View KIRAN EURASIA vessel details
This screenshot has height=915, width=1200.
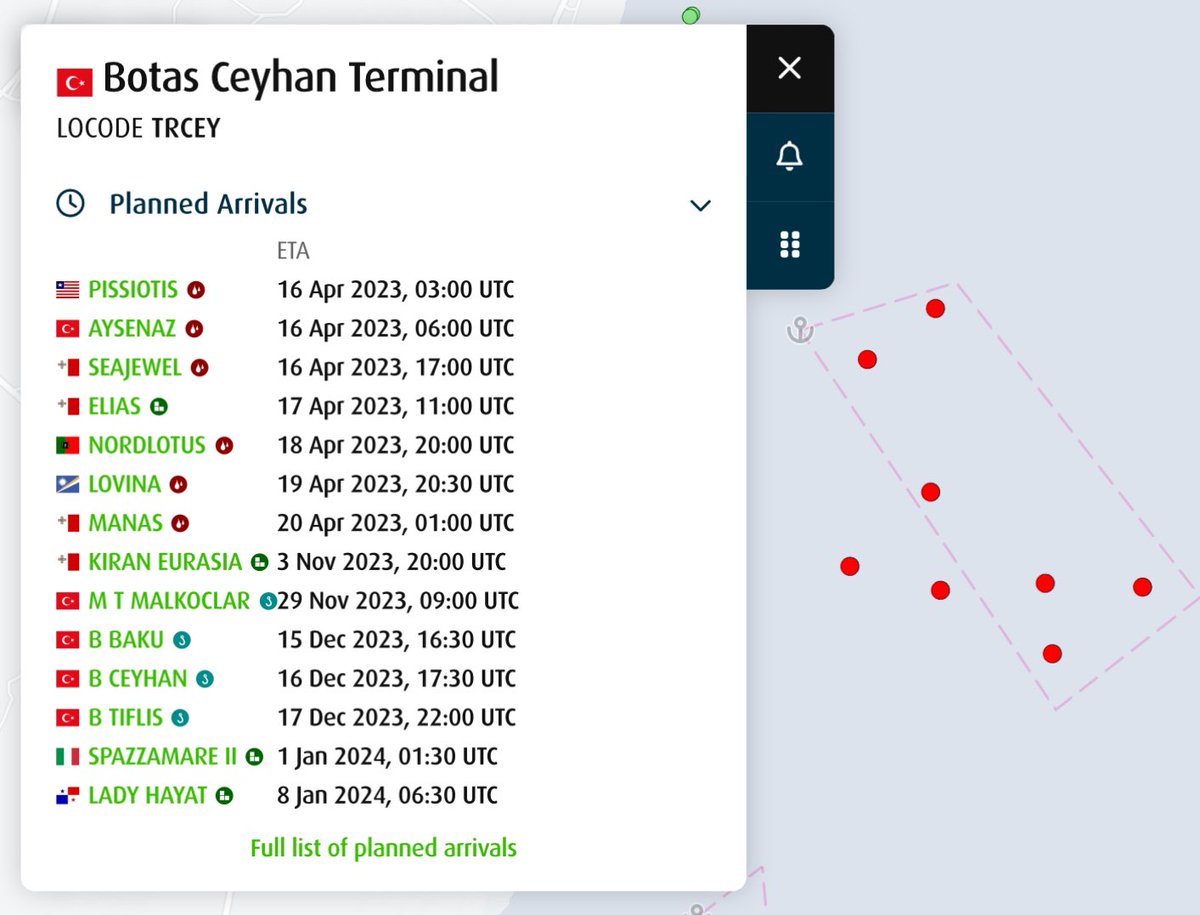click(x=165, y=562)
